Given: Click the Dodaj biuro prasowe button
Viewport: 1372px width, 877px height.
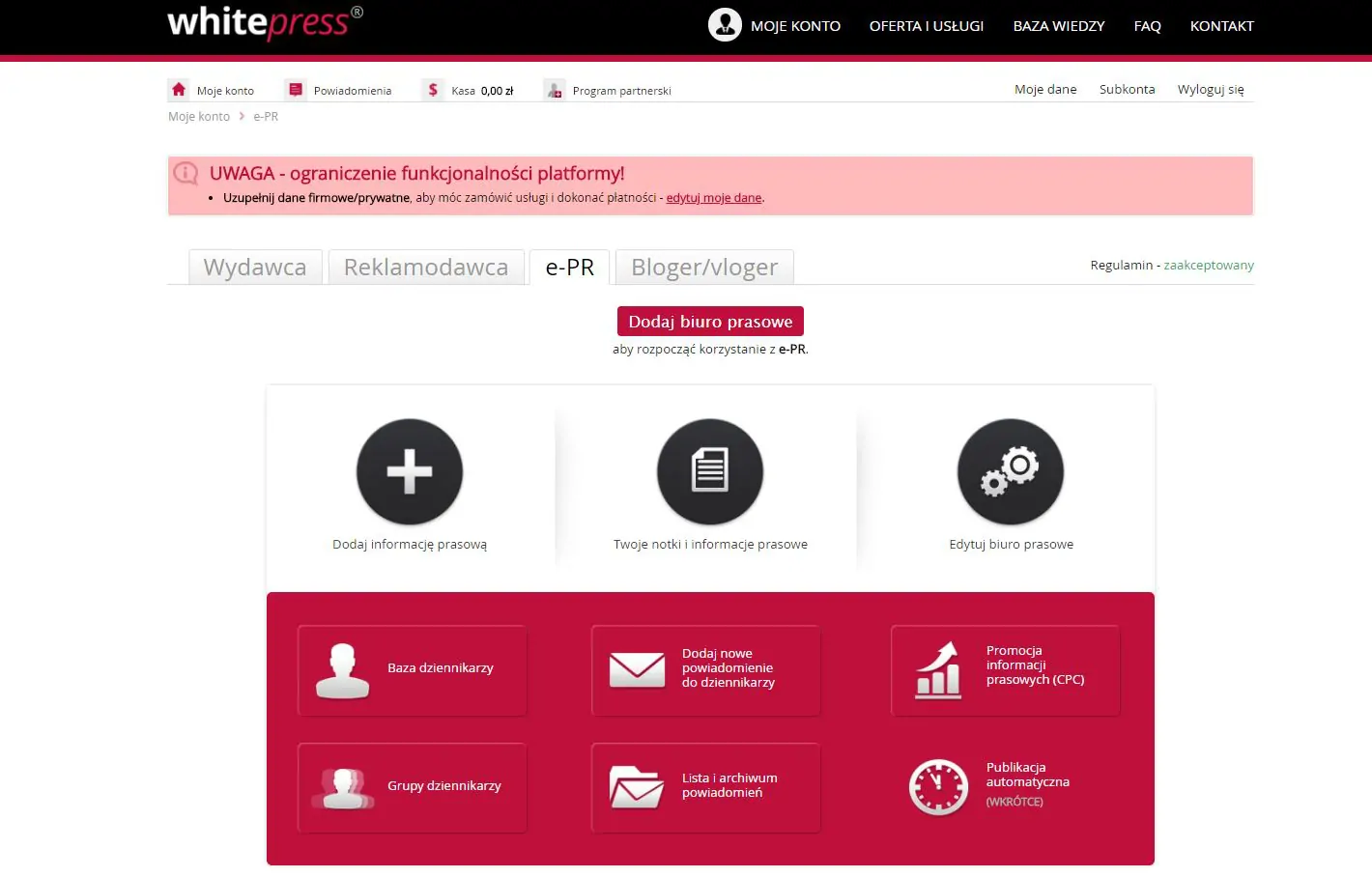Looking at the screenshot, I should (710, 322).
